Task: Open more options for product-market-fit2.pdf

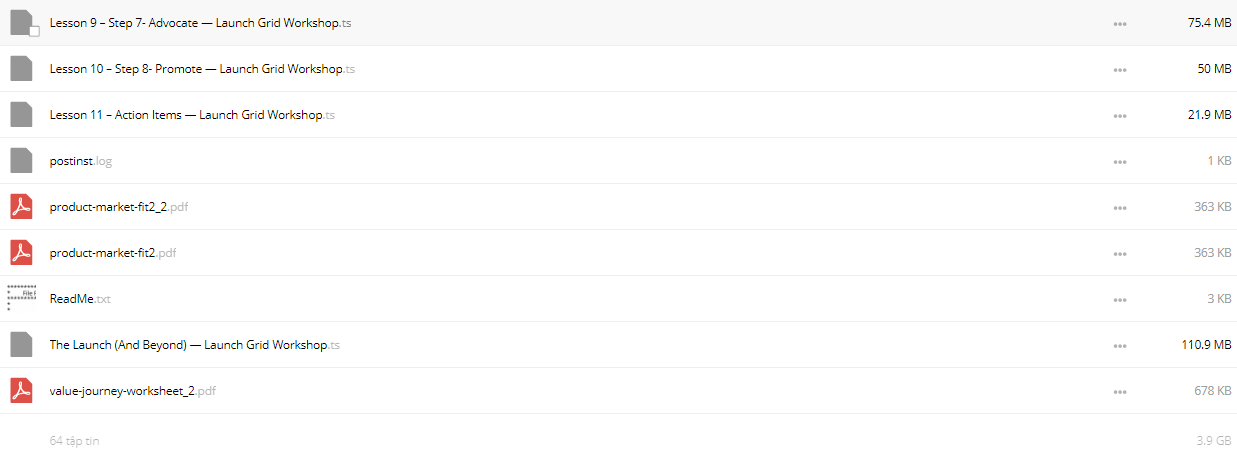Action: click(1120, 254)
